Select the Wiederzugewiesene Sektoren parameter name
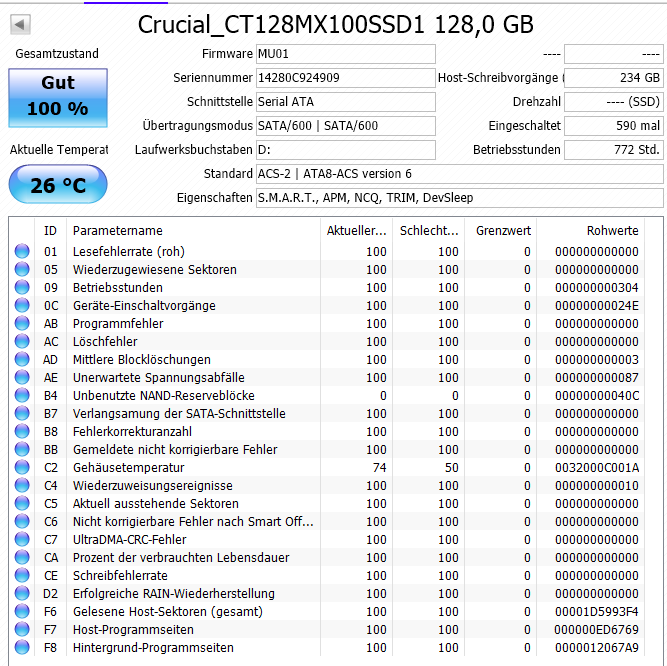Screen dimensions: 667x666 point(155,270)
